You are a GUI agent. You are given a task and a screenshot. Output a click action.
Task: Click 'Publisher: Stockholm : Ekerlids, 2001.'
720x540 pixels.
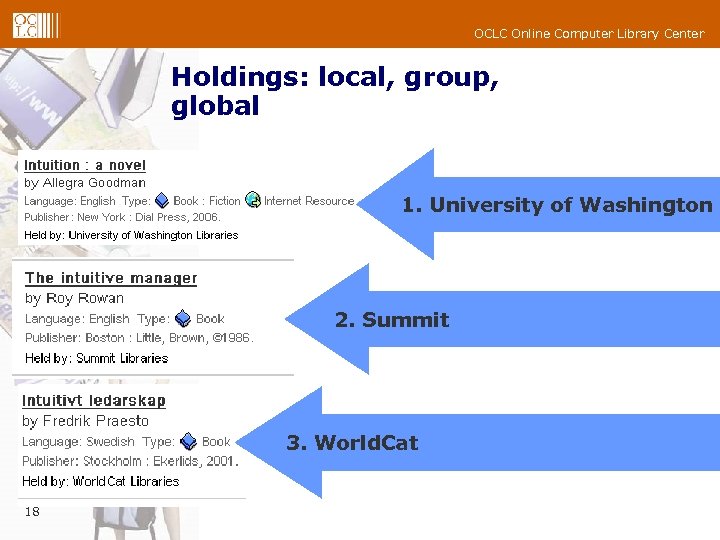[x=130, y=461]
